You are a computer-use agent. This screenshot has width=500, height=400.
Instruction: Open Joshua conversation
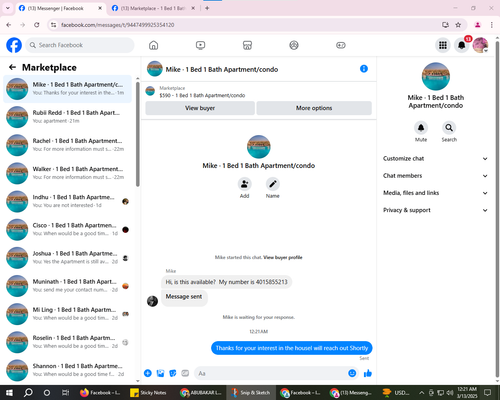[x=67, y=257]
